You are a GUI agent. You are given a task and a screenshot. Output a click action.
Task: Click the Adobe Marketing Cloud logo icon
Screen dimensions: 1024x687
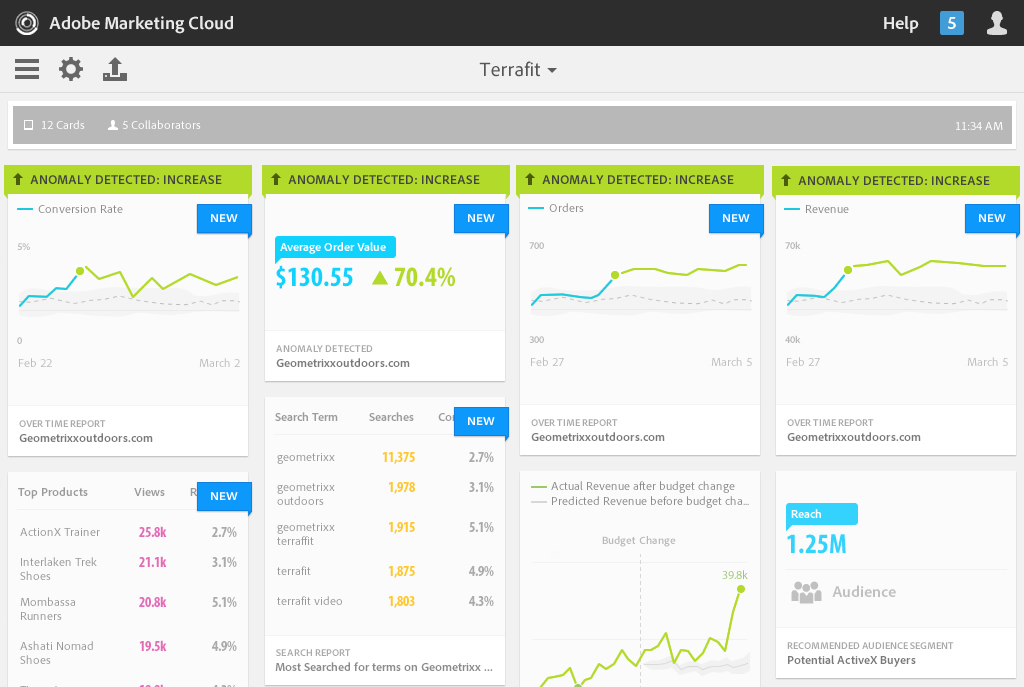26,23
